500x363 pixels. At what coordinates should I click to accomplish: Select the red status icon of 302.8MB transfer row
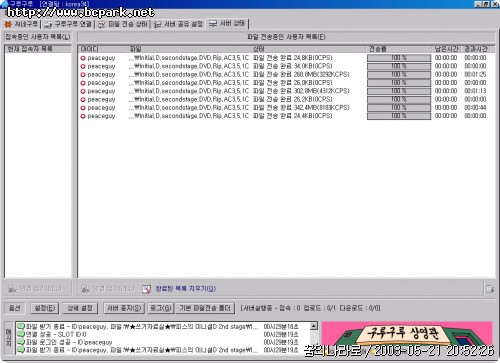pos(83,91)
